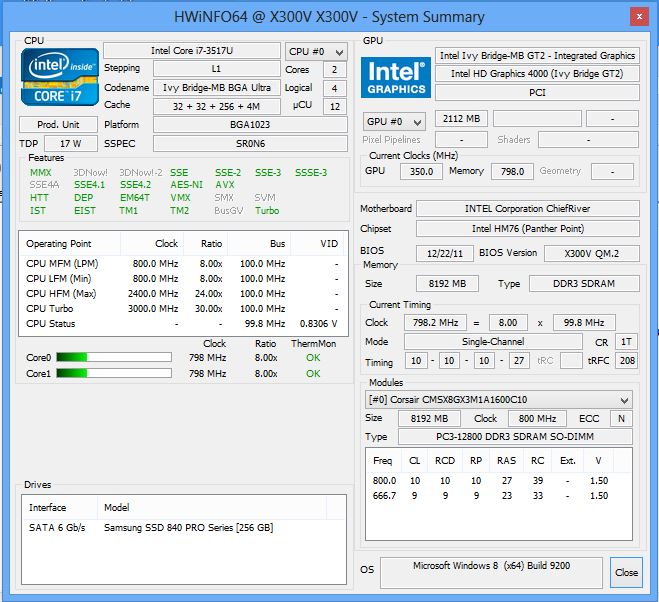
Task: Click the VID column header
Action: click(317, 244)
